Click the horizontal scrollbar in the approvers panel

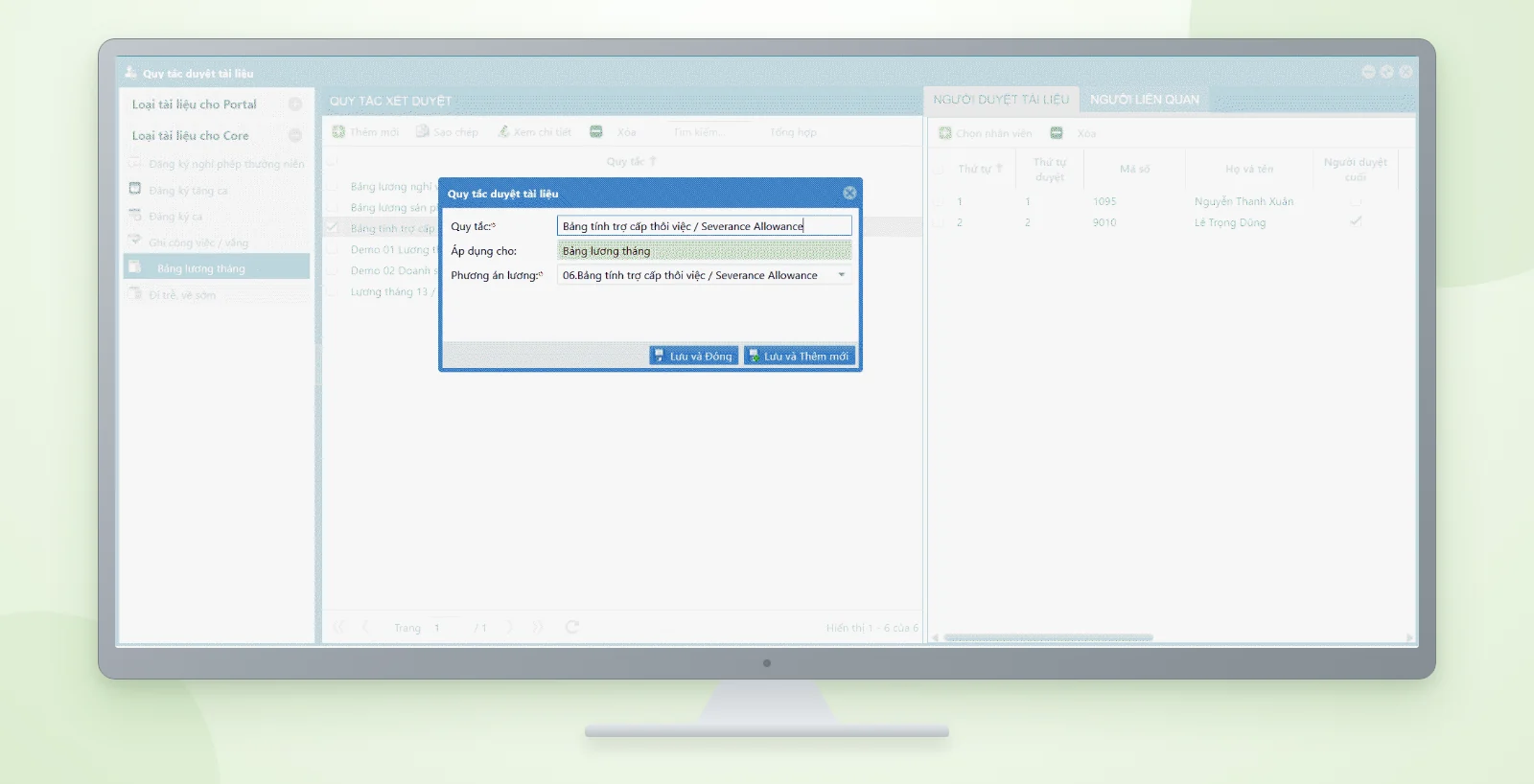coord(1048,637)
